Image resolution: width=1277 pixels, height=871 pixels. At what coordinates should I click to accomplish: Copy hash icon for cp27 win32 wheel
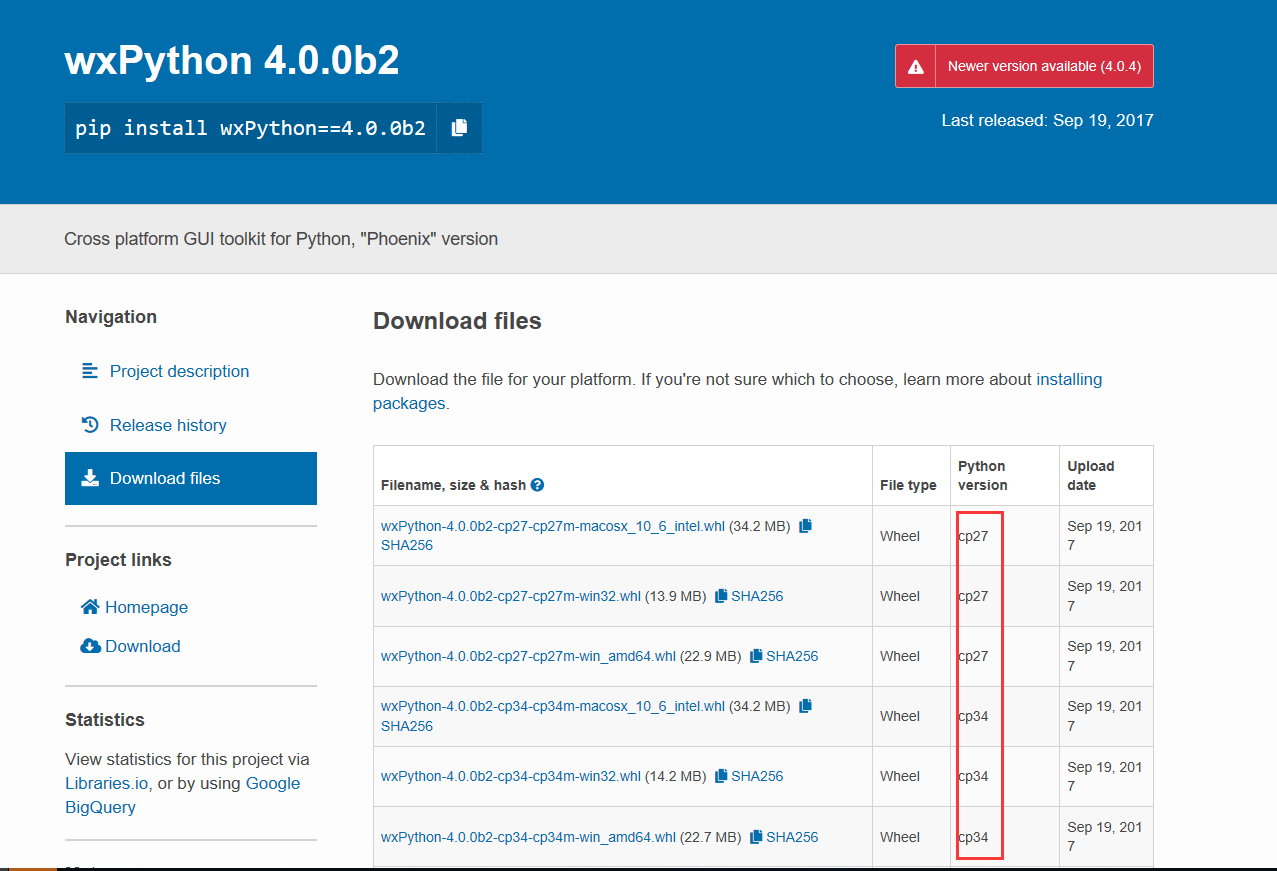720,596
